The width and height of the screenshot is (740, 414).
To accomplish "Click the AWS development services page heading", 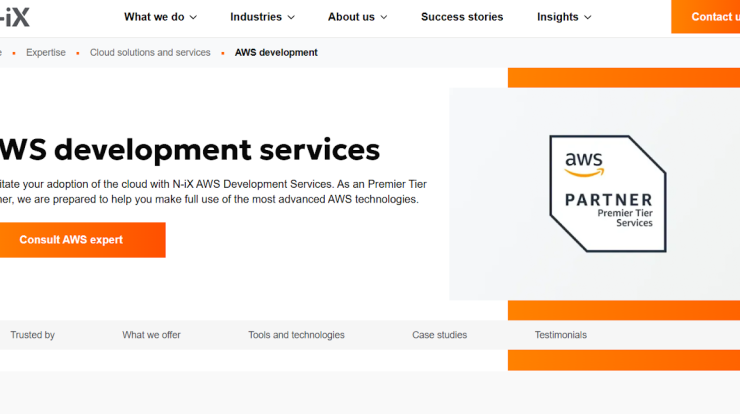I will pyautogui.click(x=190, y=150).
